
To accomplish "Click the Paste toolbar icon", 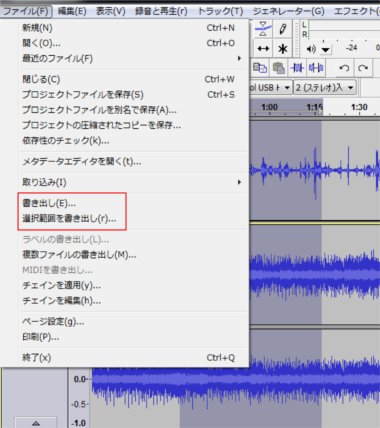I will pos(279,68).
